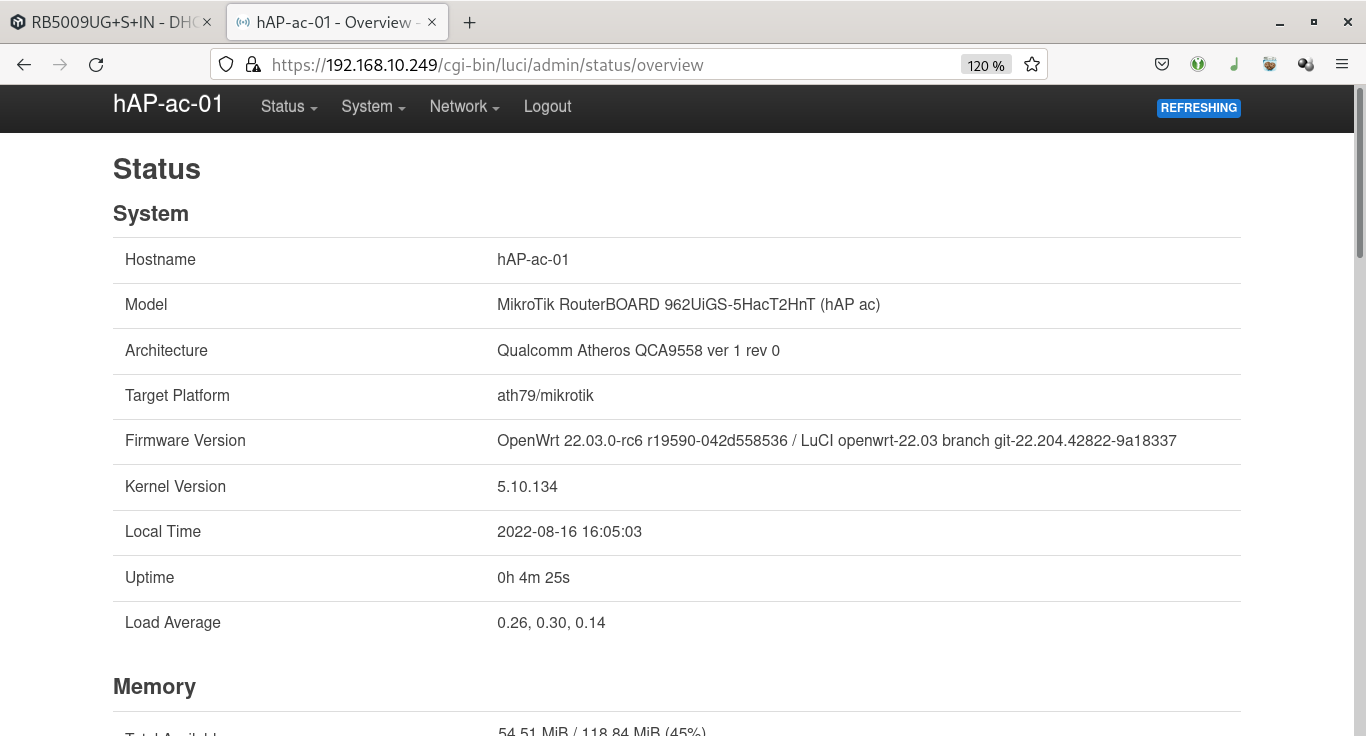
Task: Expand the System dropdown menu
Action: tap(373, 107)
